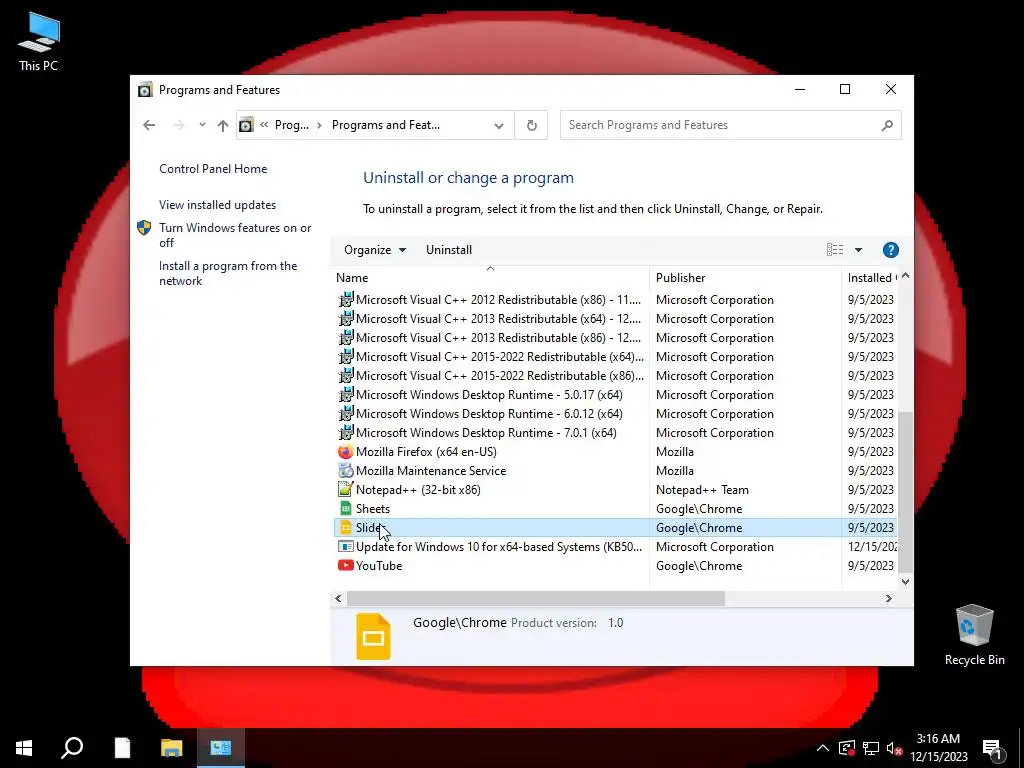Select Microsoft Windows Desktop Runtime 5.0.17
This screenshot has width=1024, height=768.
pos(489,394)
